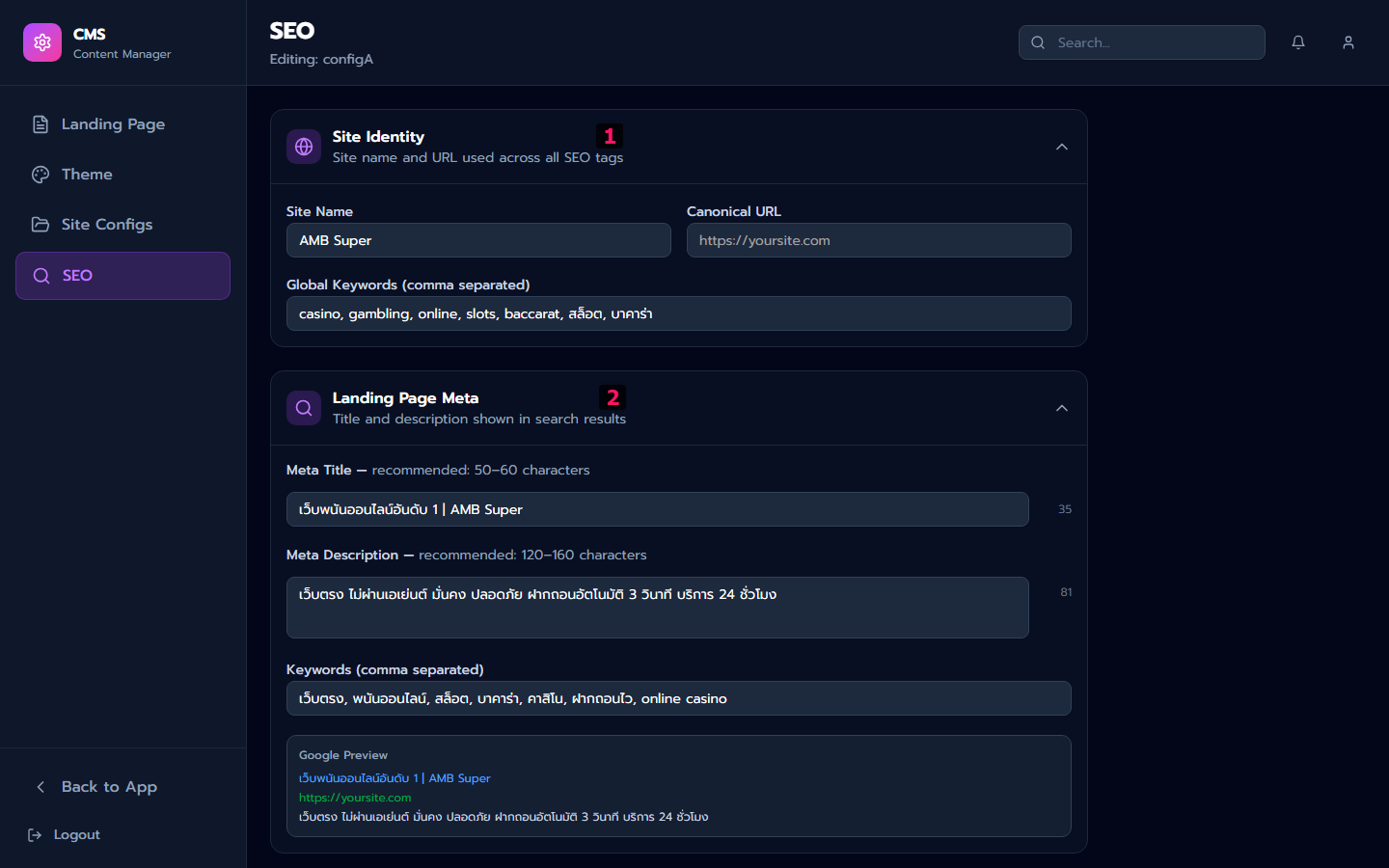Click the SEO search icon in sidebar

tap(41, 276)
